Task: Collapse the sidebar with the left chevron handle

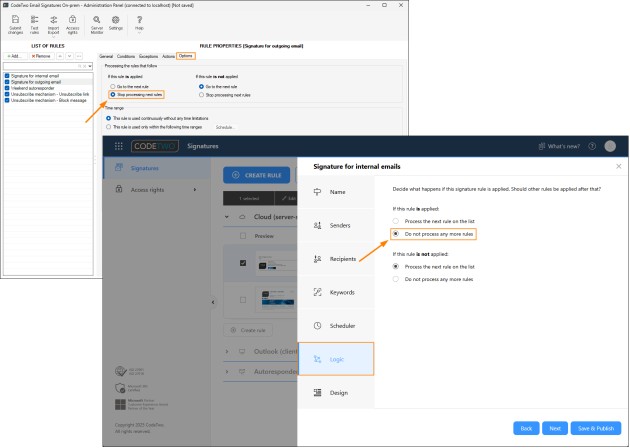Action: (213, 302)
